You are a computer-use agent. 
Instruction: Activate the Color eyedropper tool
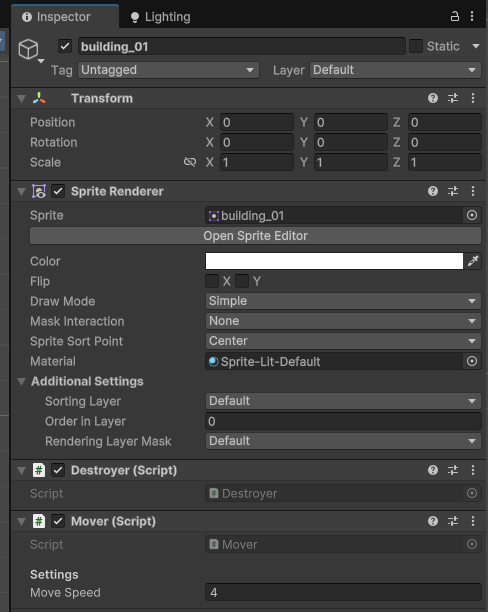[x=473, y=261]
